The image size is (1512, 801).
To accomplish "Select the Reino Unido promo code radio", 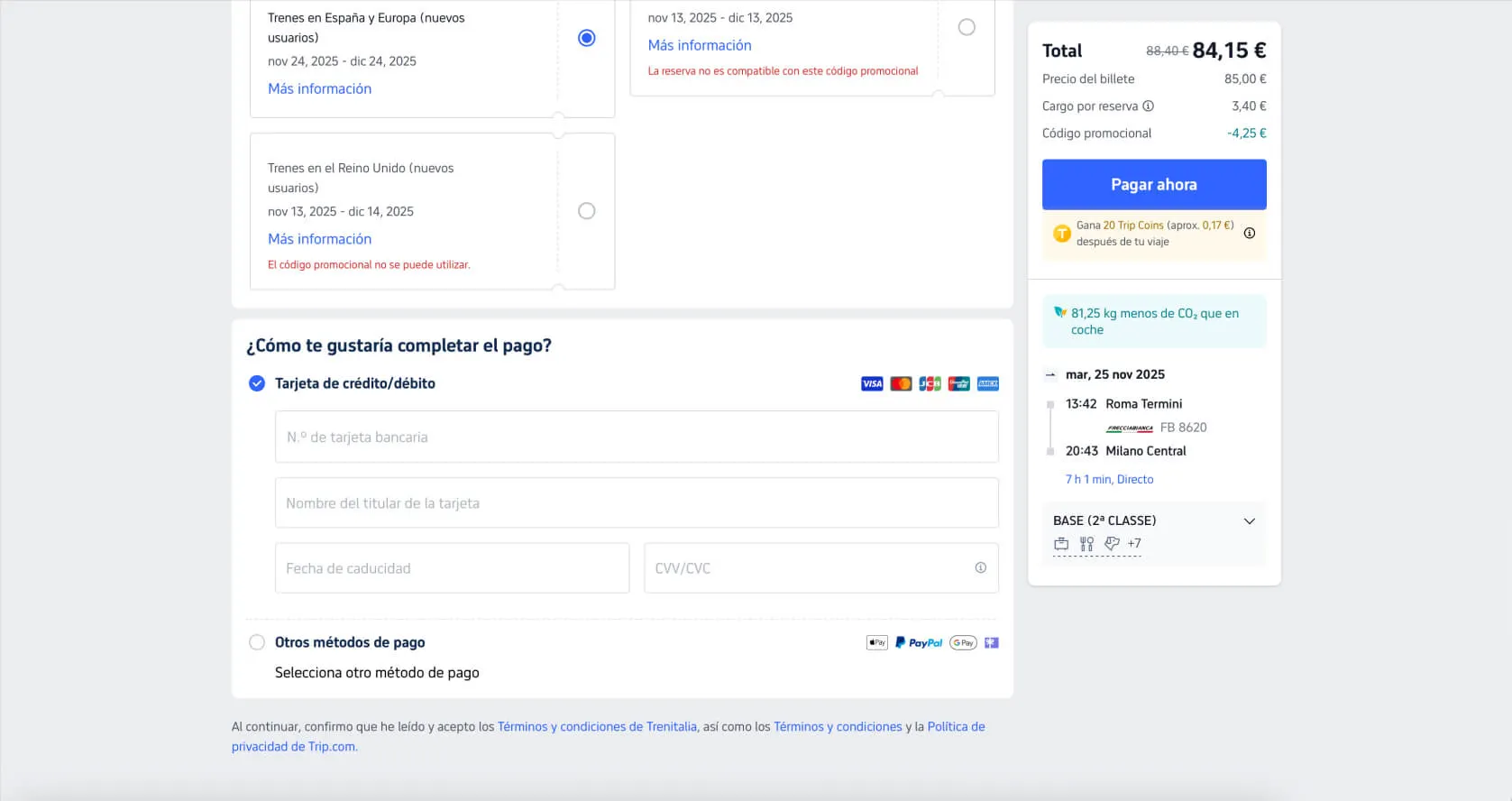I will [587, 211].
